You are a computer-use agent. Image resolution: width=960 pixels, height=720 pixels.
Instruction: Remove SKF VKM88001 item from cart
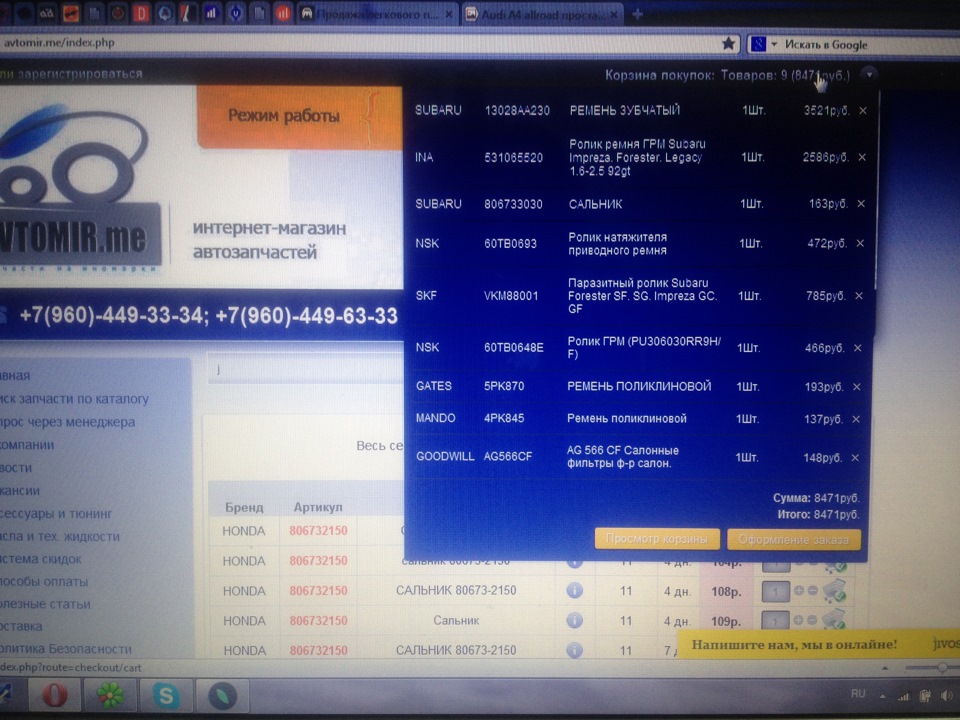[x=859, y=296]
